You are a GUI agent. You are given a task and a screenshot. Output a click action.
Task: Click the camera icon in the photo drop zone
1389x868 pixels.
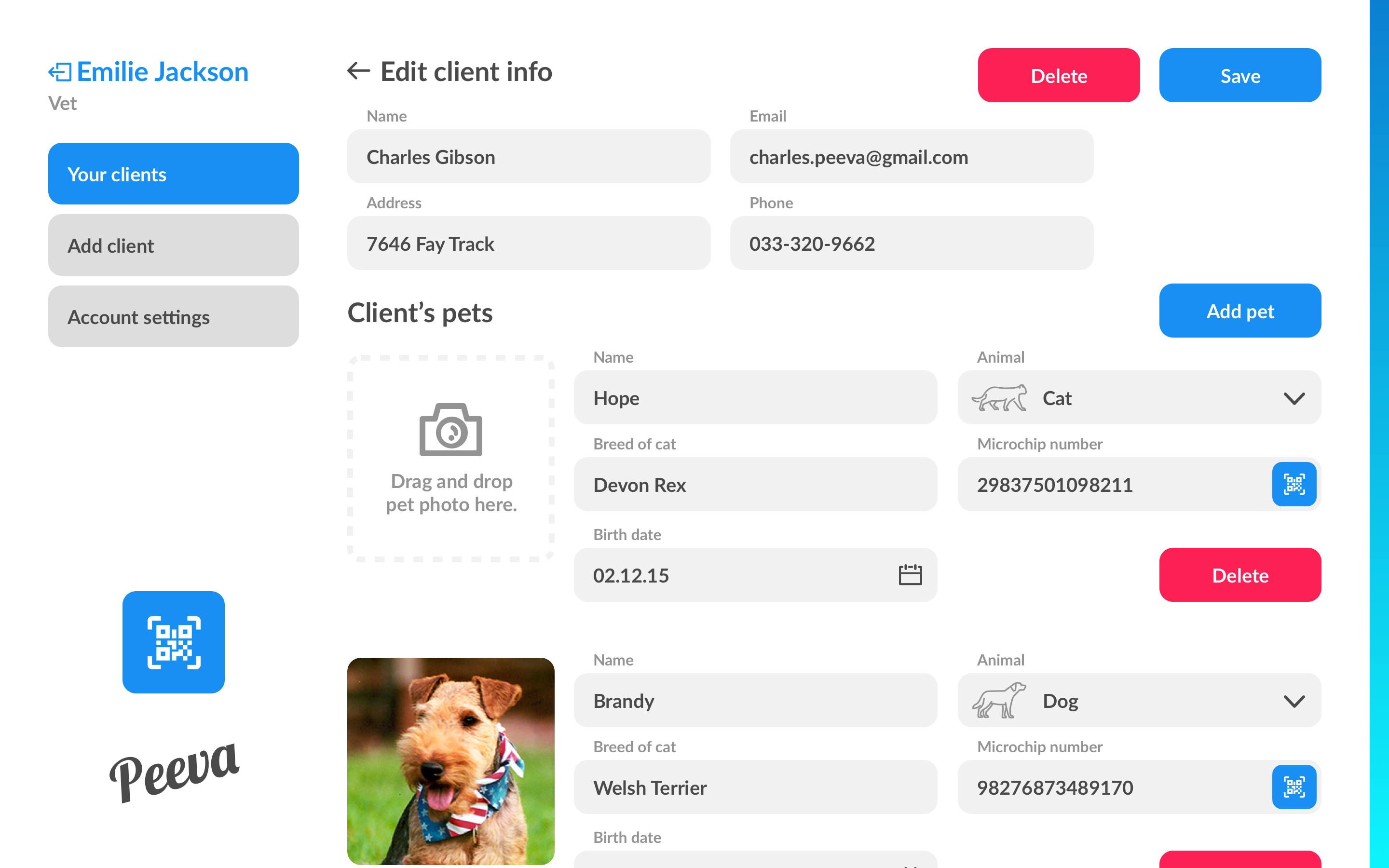coord(450,429)
